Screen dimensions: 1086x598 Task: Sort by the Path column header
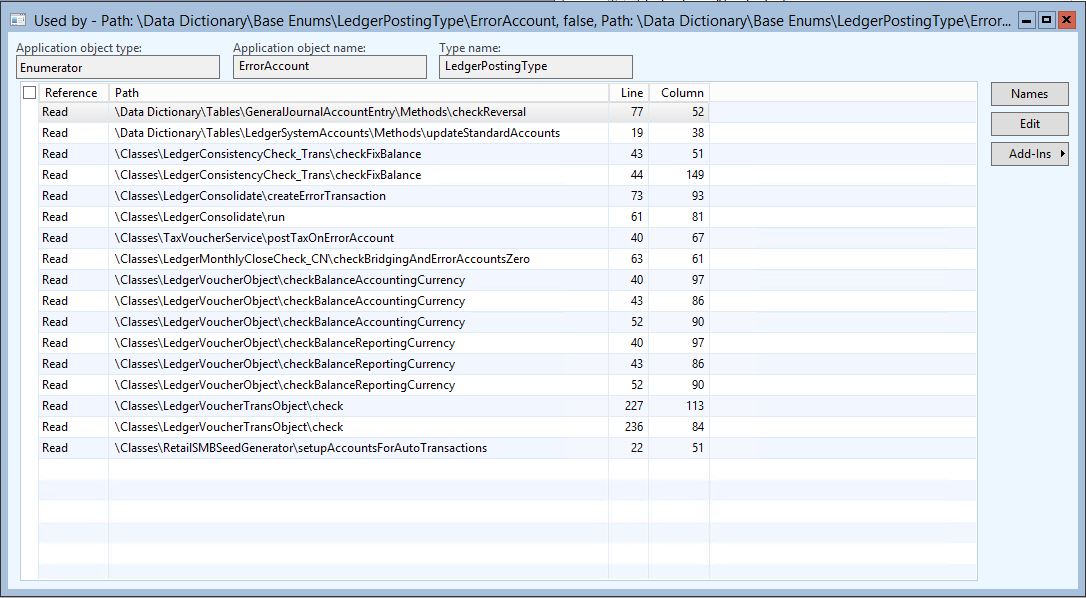click(x=358, y=93)
